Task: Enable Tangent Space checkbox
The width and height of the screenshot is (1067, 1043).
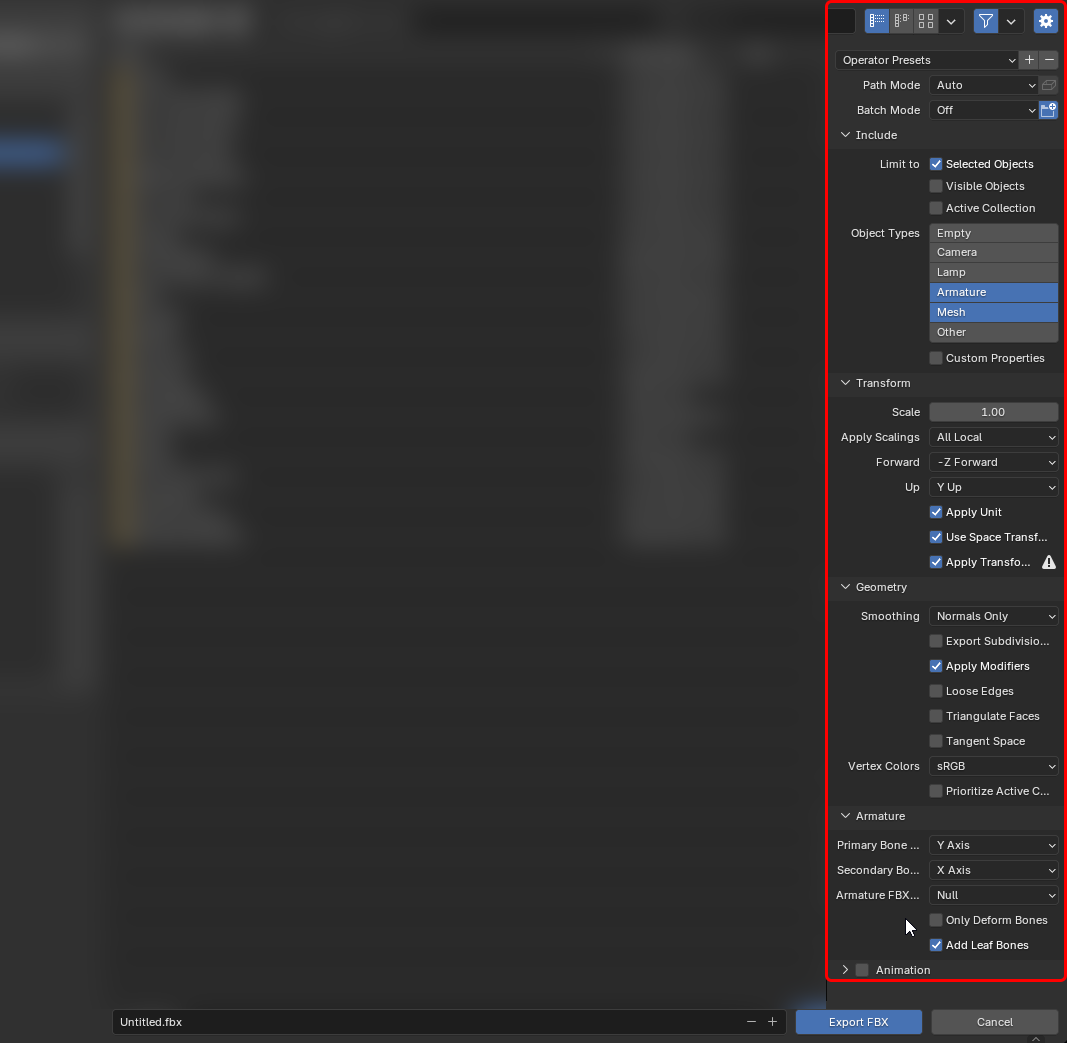Action: [x=936, y=741]
